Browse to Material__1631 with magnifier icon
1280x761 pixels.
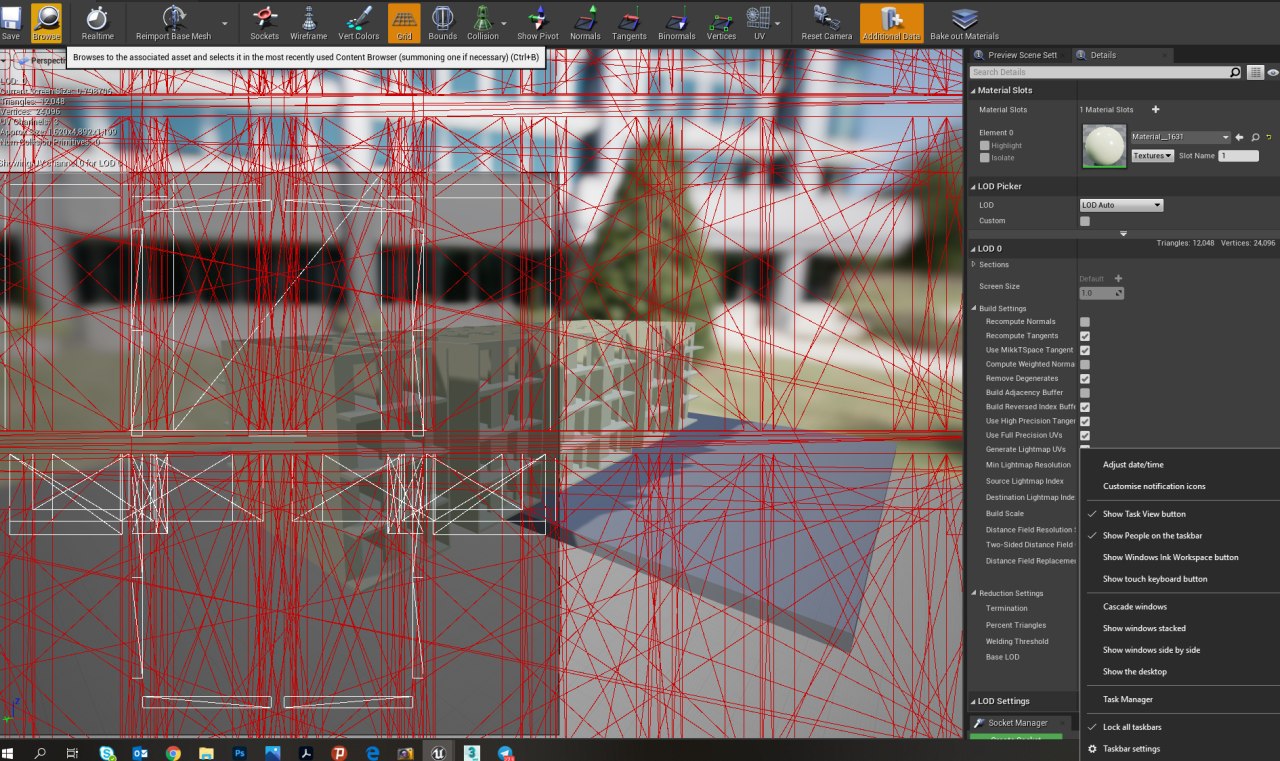coord(1254,137)
